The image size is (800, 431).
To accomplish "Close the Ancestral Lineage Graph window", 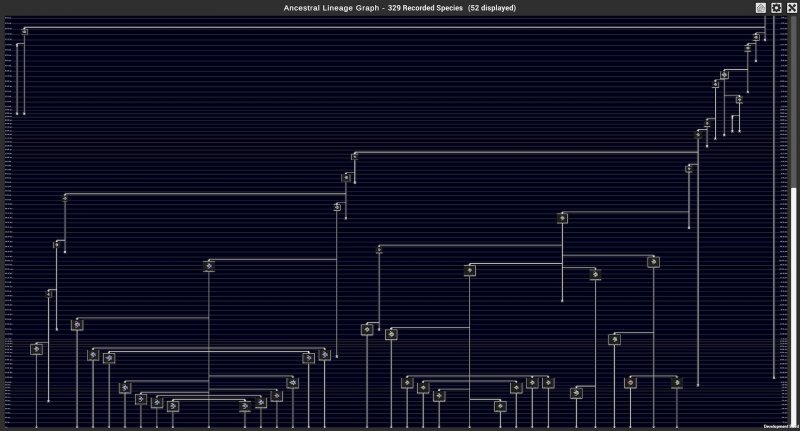I will [791, 7].
